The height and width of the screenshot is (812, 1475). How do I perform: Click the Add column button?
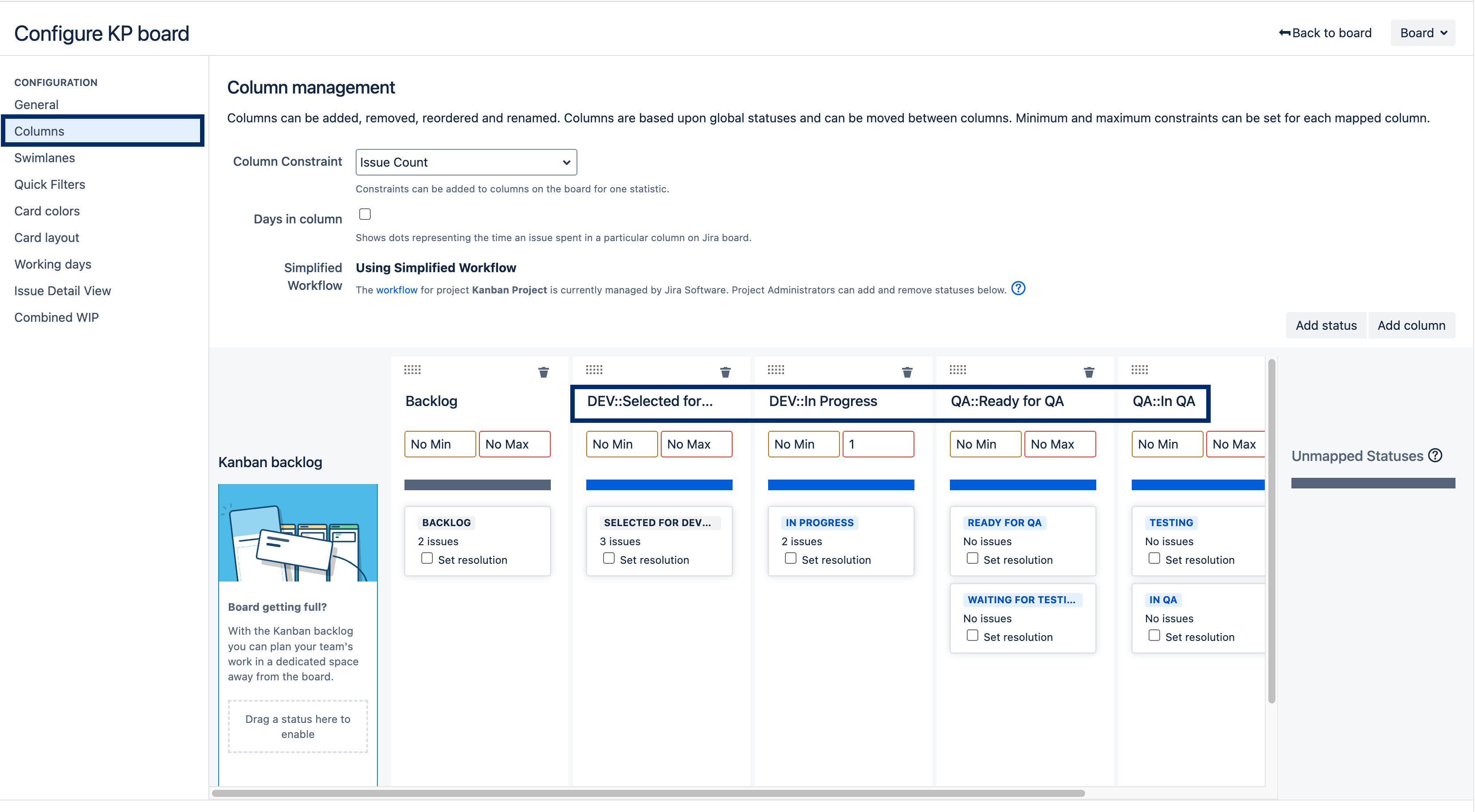pos(1412,326)
